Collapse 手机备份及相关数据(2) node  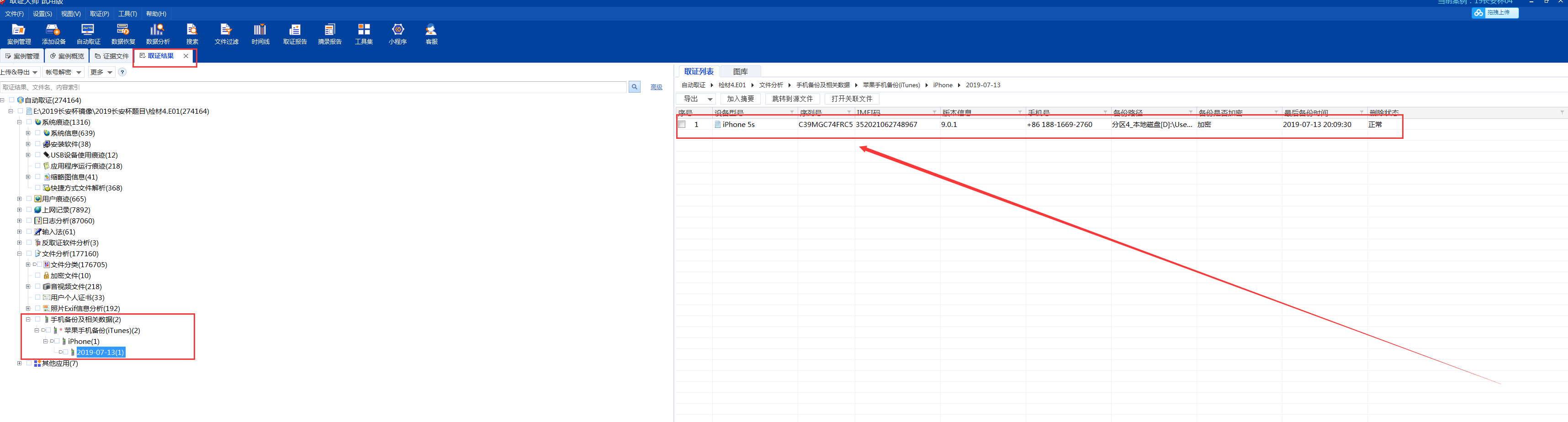point(28,319)
